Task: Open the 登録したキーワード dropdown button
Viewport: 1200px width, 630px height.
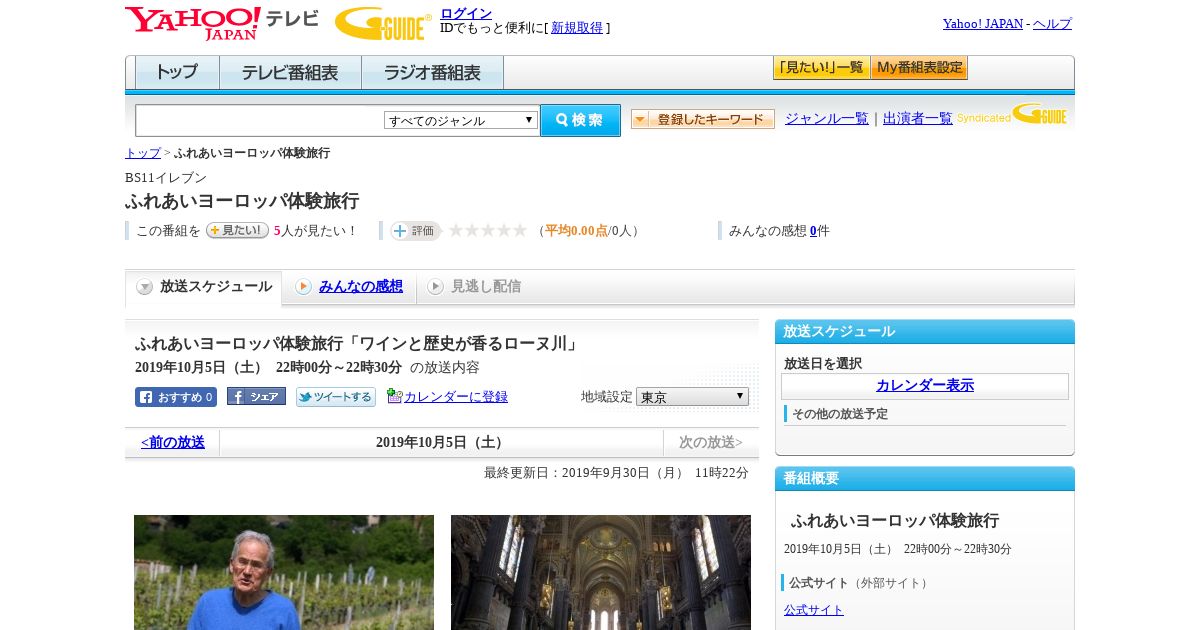Action: pos(703,119)
